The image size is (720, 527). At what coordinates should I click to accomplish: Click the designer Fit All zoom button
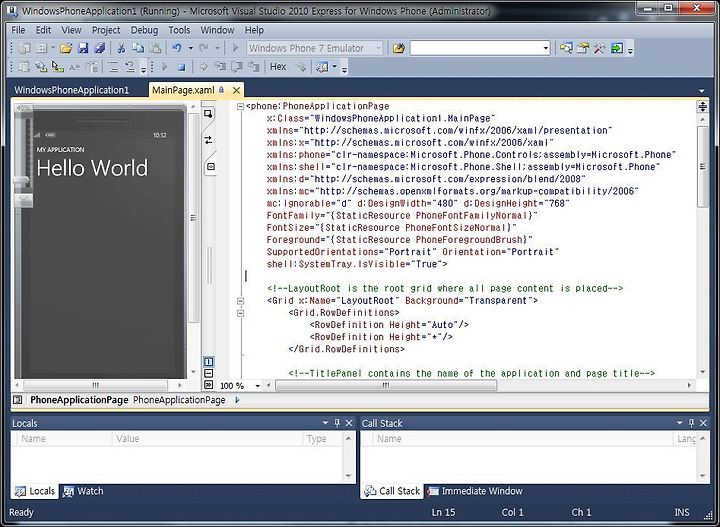pos(23,200)
